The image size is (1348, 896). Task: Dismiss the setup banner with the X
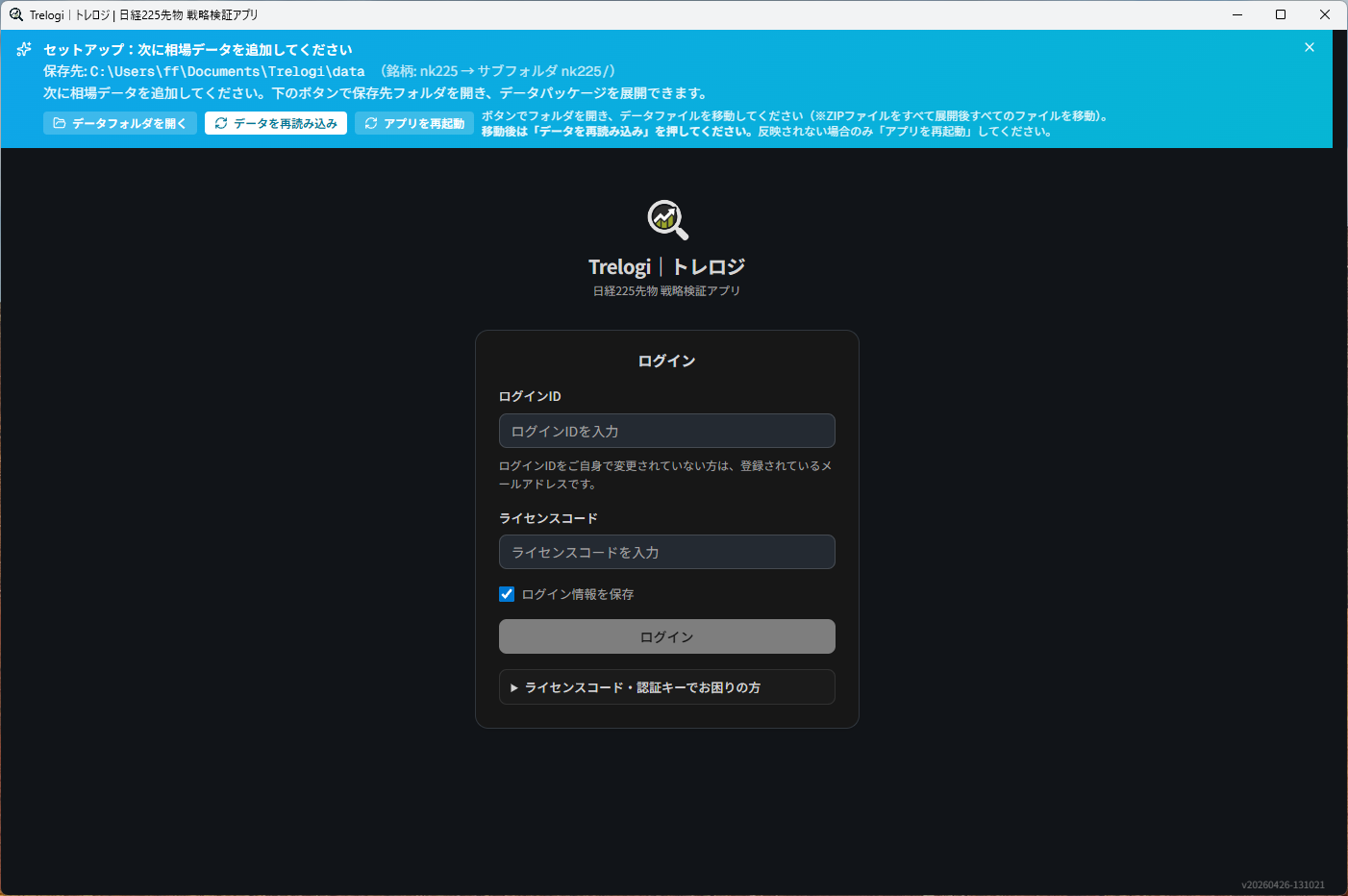(x=1309, y=47)
